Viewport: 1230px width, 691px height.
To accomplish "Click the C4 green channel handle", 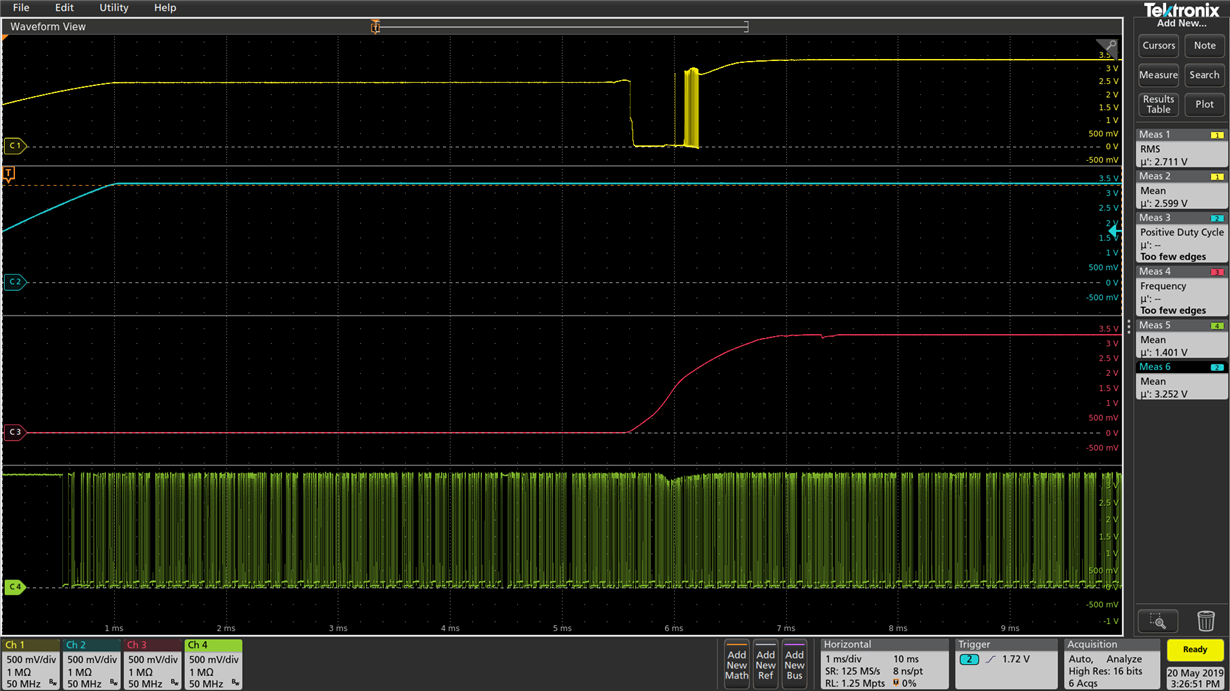I will click(14, 587).
